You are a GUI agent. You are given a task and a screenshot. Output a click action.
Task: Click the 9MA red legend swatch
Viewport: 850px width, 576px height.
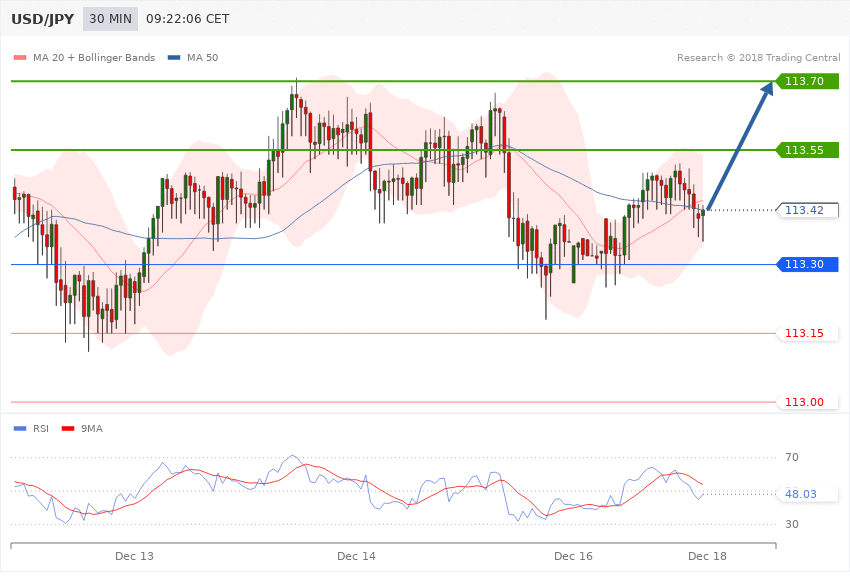click(x=68, y=429)
